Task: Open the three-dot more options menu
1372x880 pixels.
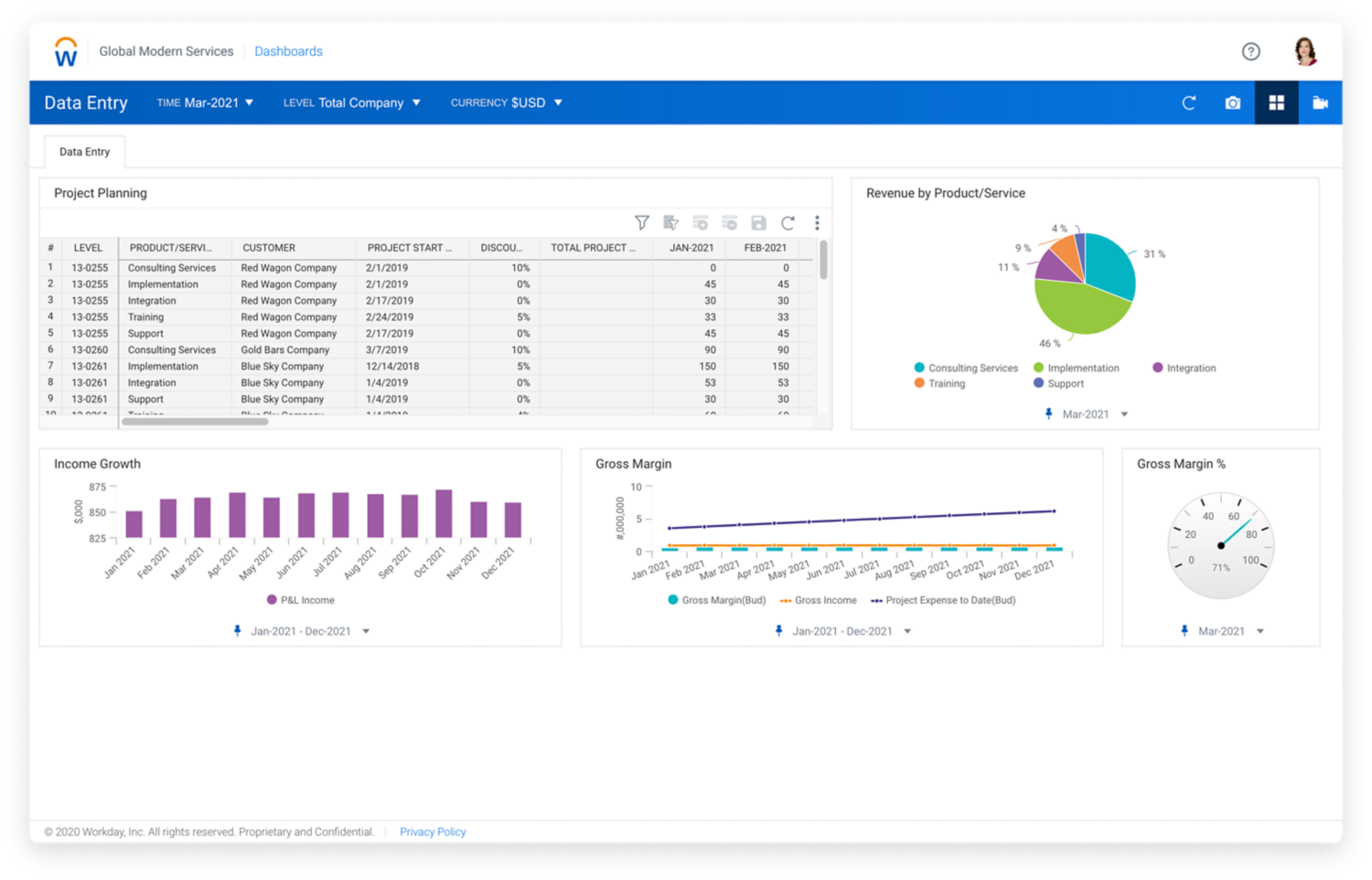Action: point(817,223)
